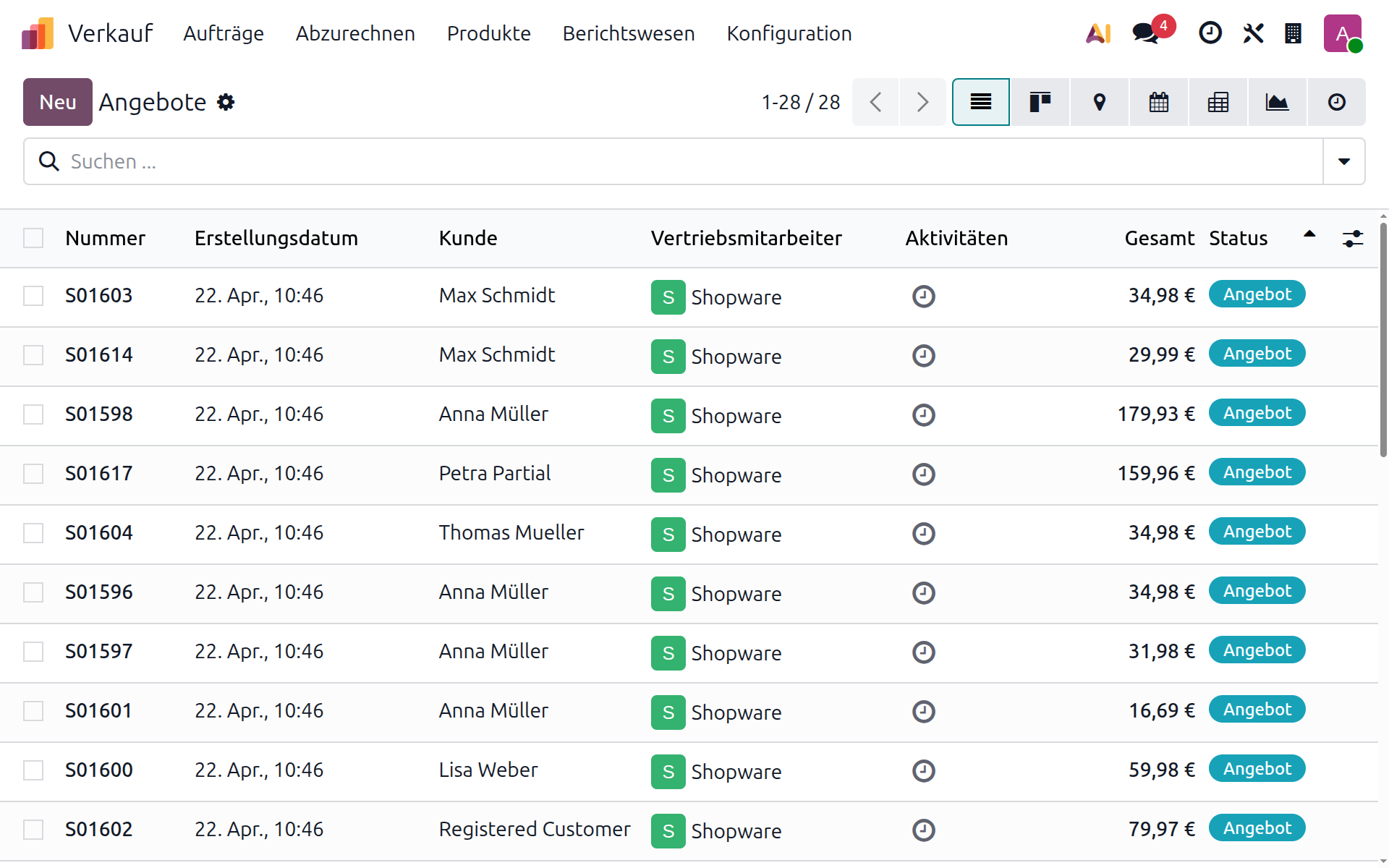Sort by the Vertriebsmitarbeiter column
This screenshot has height=868, width=1389.
tap(747, 238)
